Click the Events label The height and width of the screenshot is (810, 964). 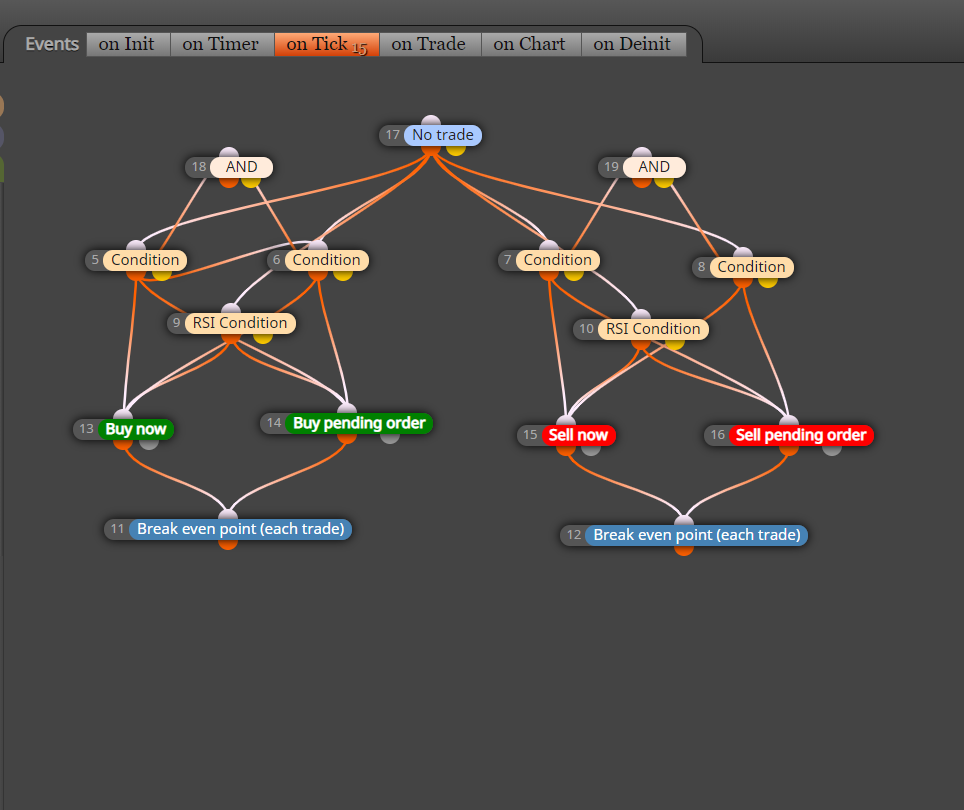[x=52, y=44]
